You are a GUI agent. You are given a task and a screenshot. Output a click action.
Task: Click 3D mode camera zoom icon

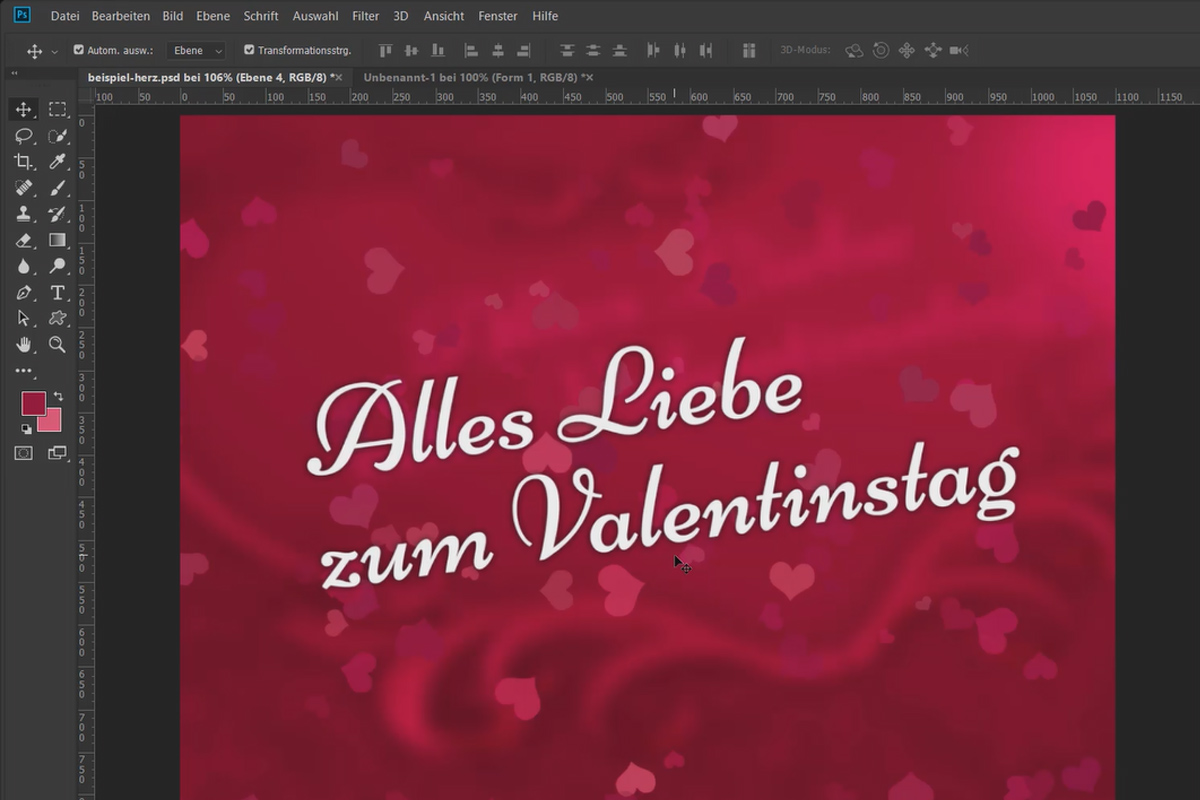[x=959, y=50]
